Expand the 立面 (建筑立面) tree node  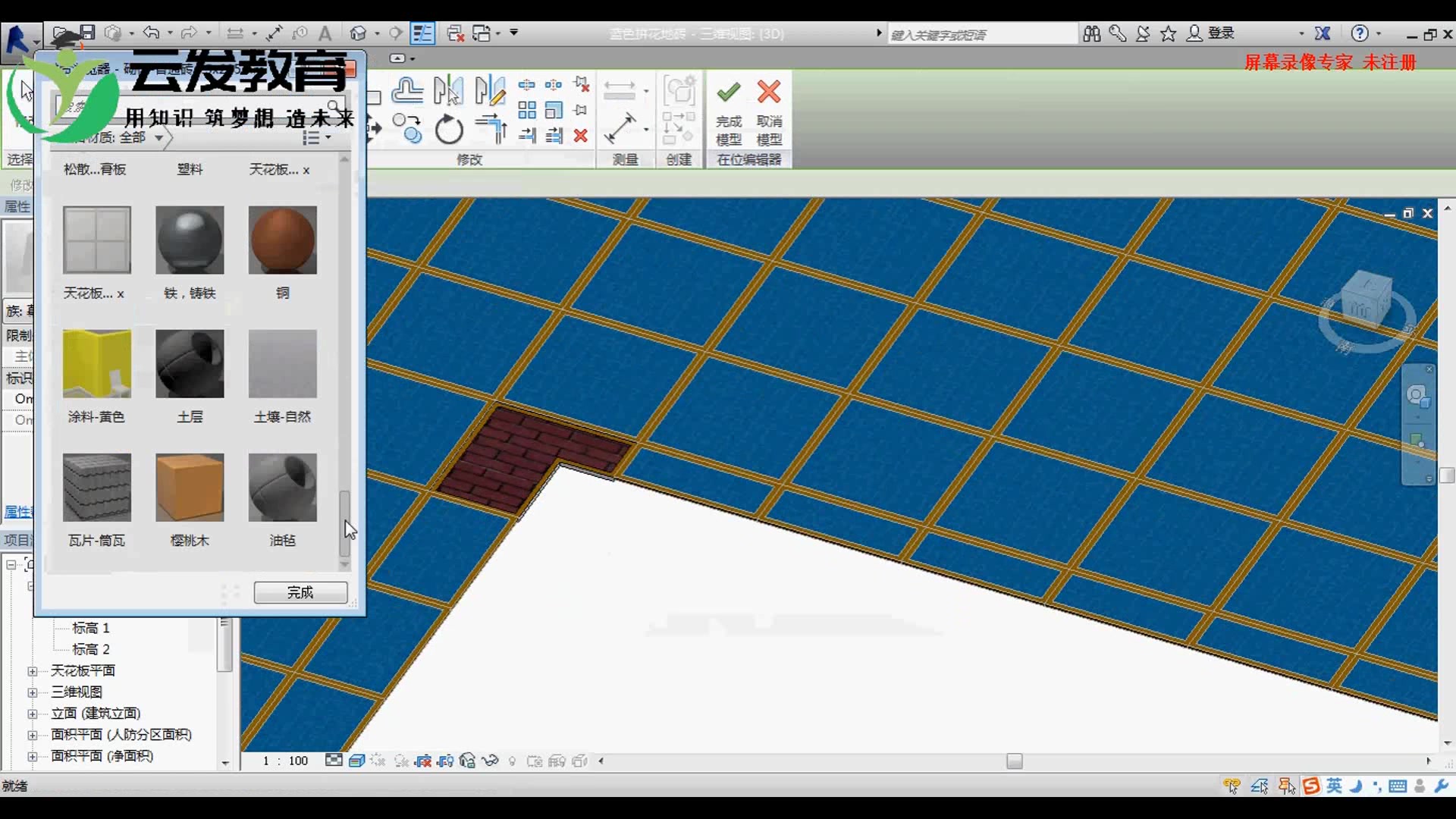32,714
